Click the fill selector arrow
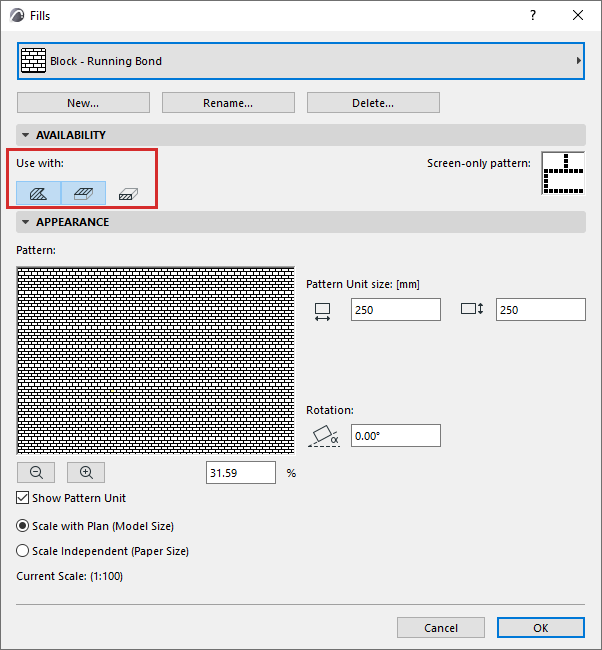This screenshot has width=602, height=650. [x=578, y=61]
